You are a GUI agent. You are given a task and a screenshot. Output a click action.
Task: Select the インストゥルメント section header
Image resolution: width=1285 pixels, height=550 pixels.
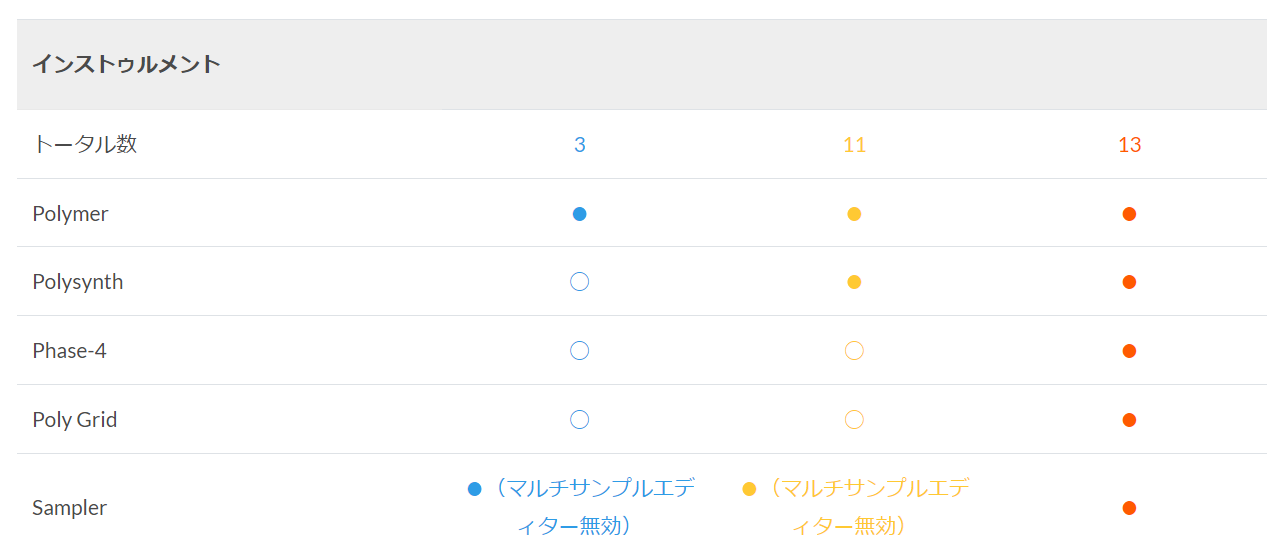tap(126, 64)
